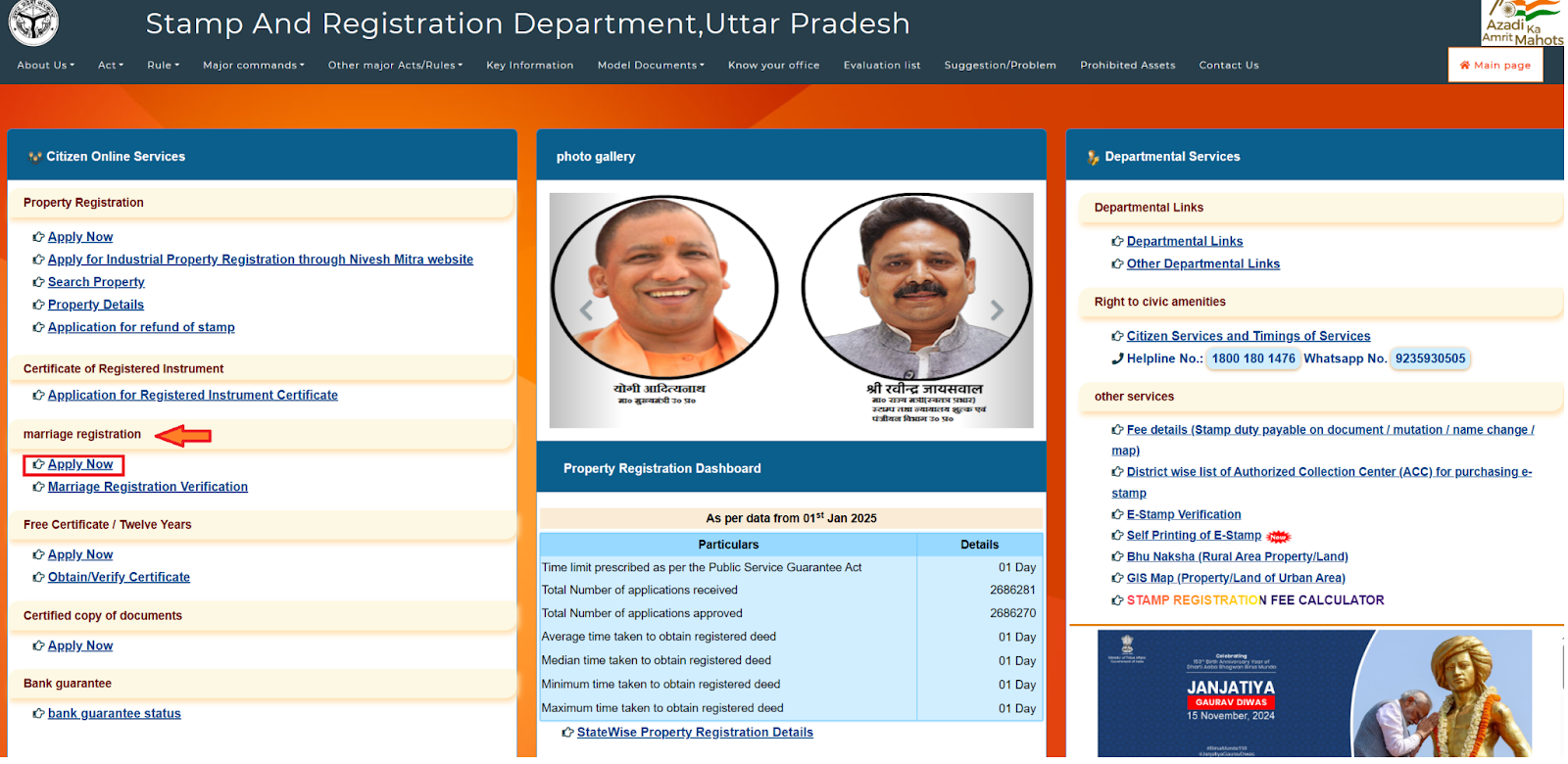Click pointing-hand icon beside StateWise Property Registration Details
This screenshot has height=764, width=1568.
567,733
